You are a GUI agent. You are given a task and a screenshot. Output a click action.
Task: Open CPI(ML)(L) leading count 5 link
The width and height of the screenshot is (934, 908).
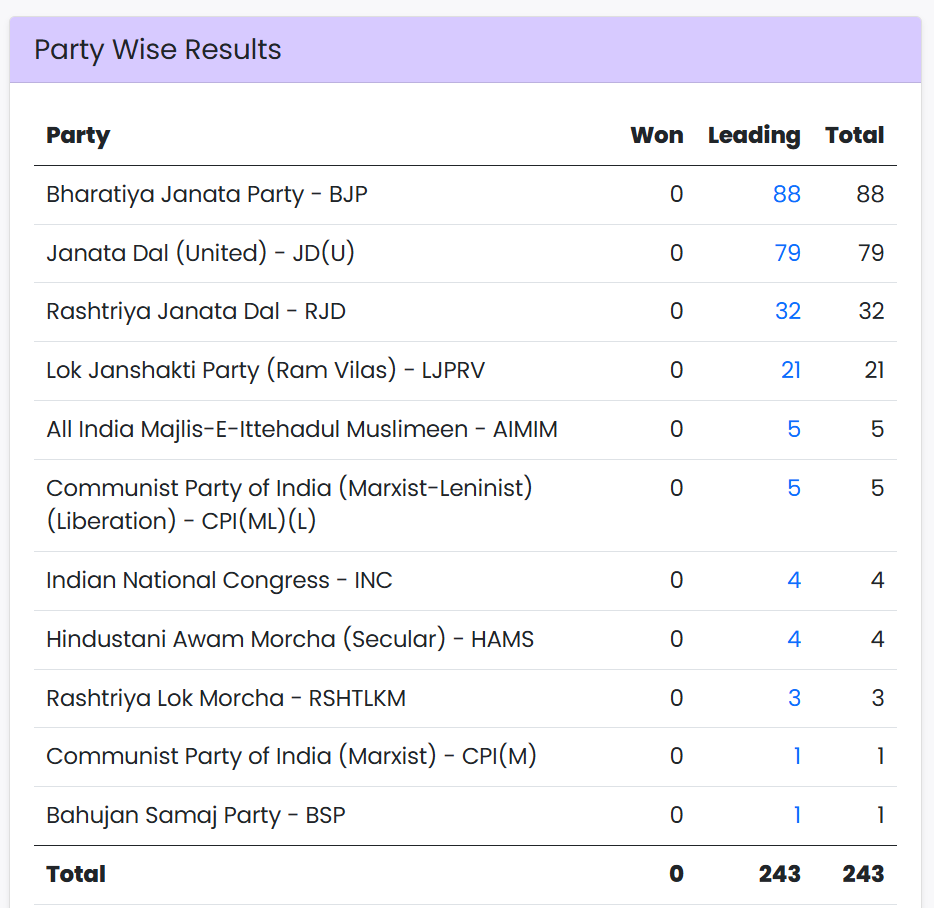point(794,489)
